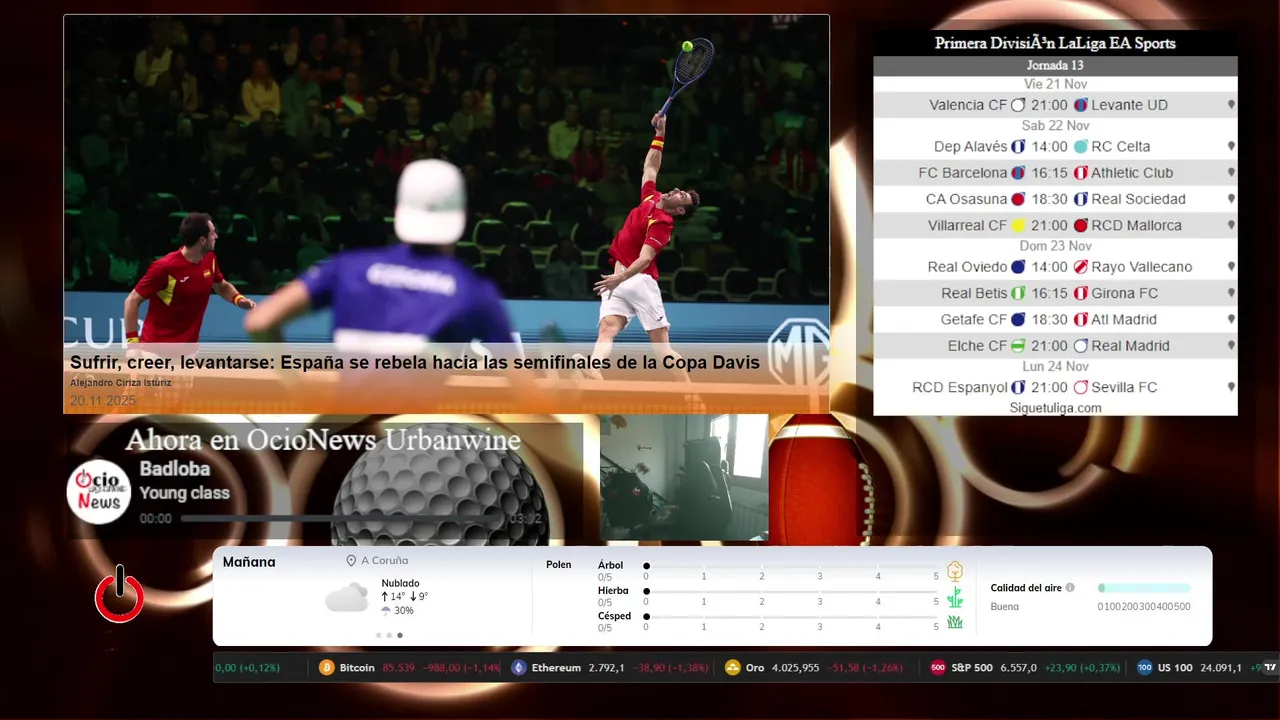Open the tennis match news photo
The width and height of the screenshot is (1280, 720).
446,214
